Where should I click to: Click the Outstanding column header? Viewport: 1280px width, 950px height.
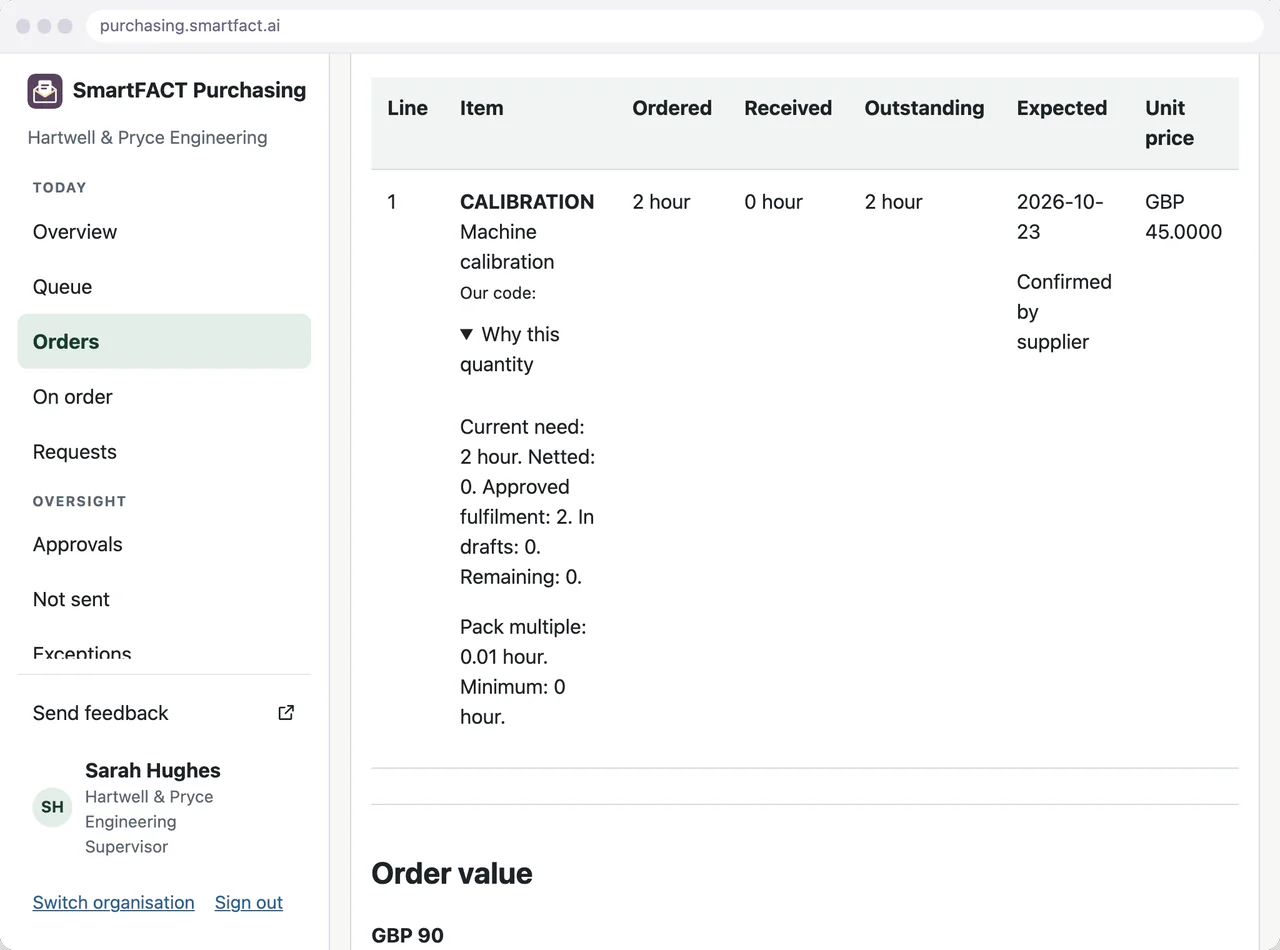[x=924, y=108]
